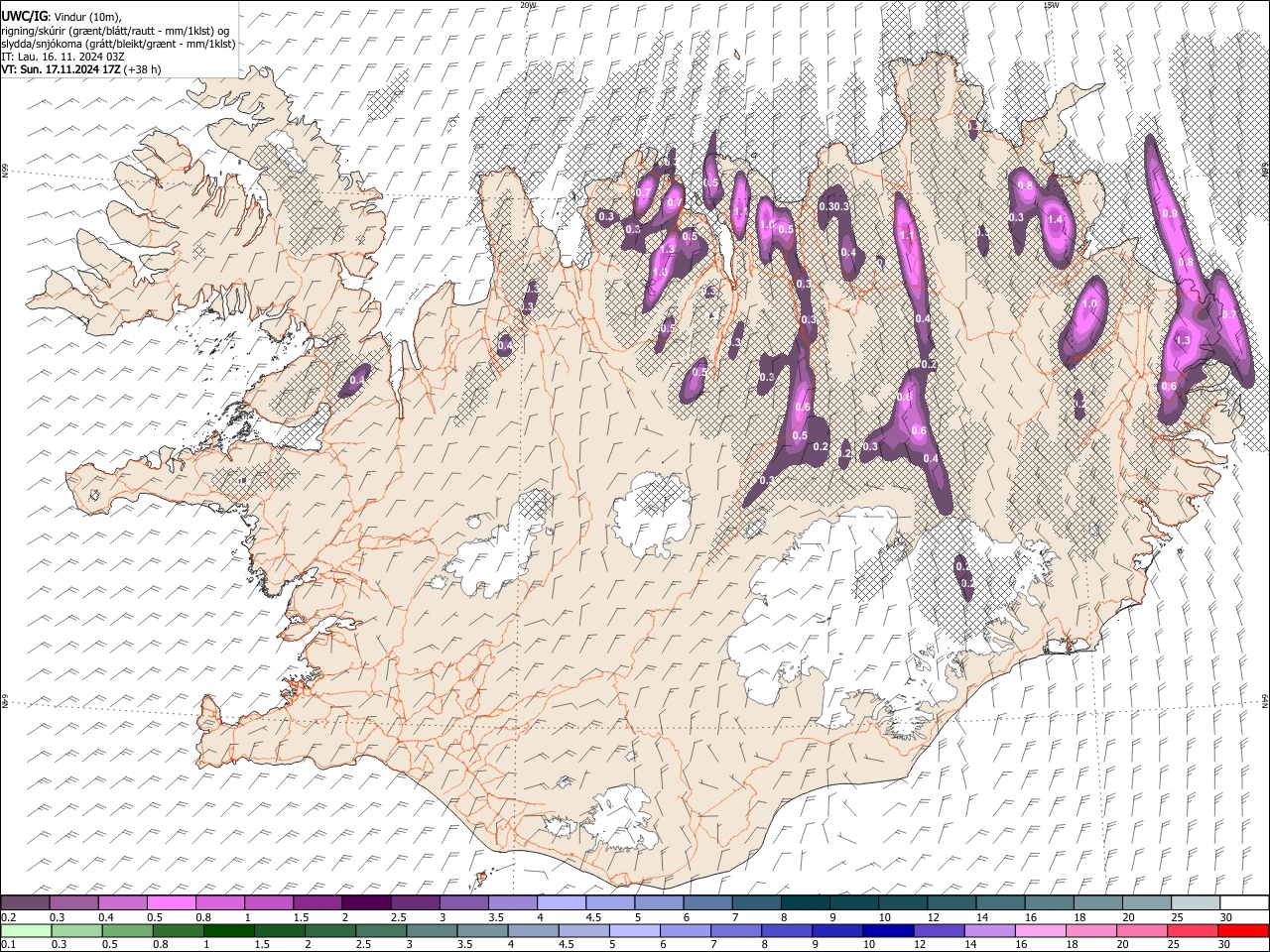This screenshot has width=1270, height=952.
Task: Select the red-pink 25 rain legend swatch
Action: point(1192,930)
